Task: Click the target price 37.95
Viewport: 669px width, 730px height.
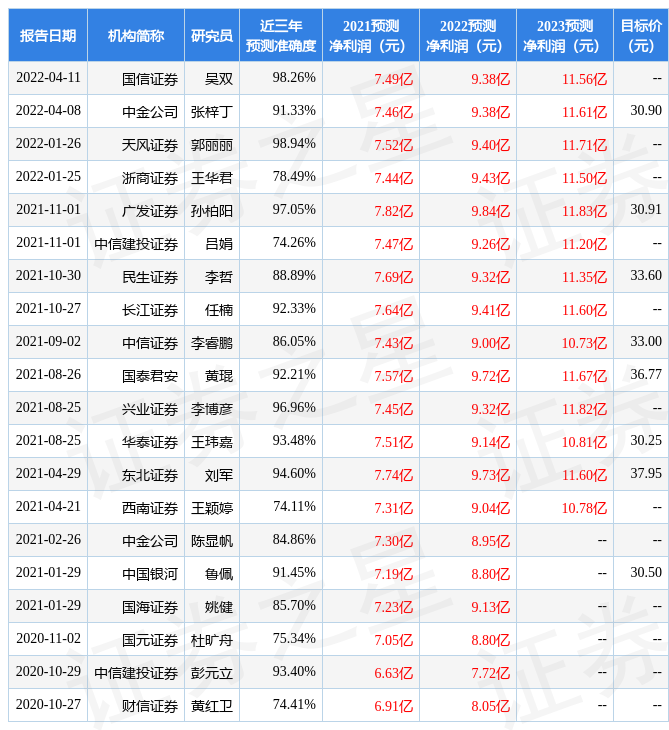Action: (646, 474)
